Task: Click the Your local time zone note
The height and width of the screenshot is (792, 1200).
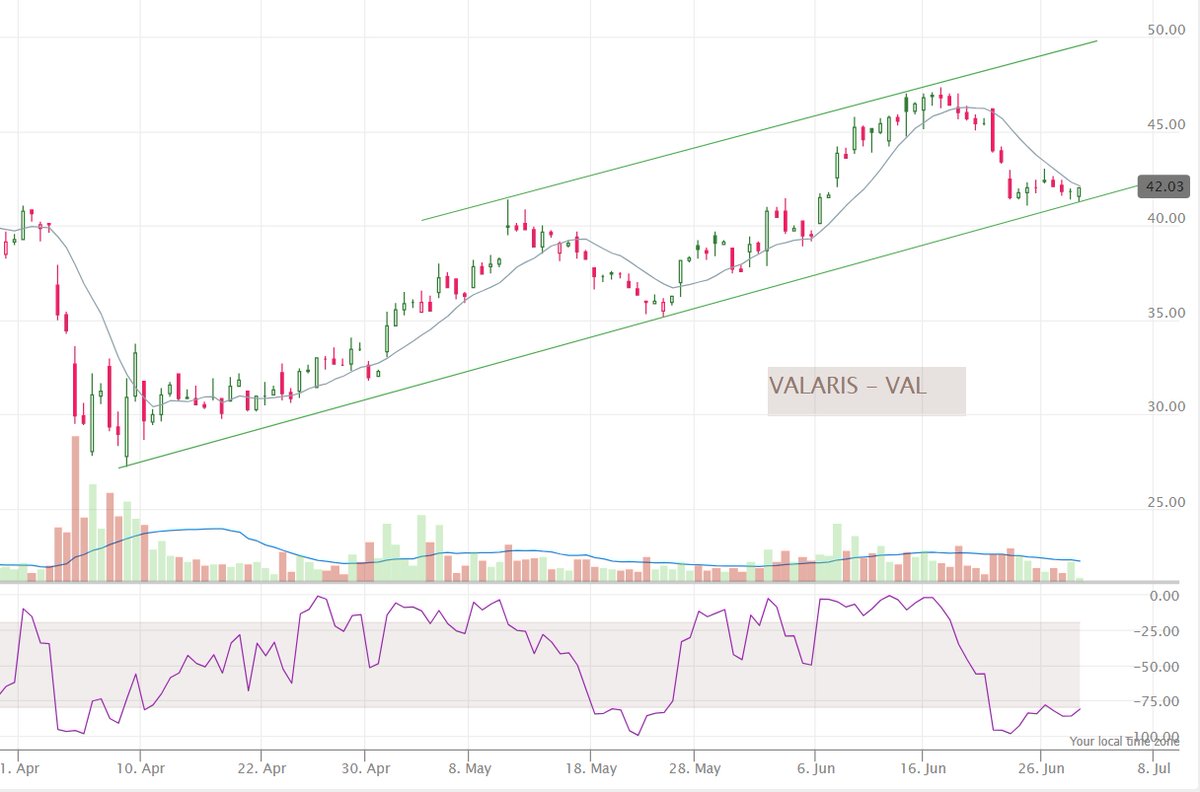Action: (1124, 741)
